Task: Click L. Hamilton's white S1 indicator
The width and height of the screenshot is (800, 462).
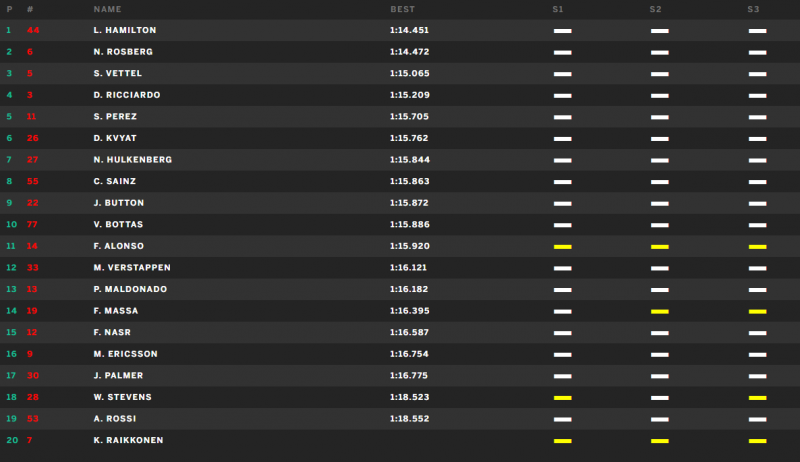Action: pos(563,31)
